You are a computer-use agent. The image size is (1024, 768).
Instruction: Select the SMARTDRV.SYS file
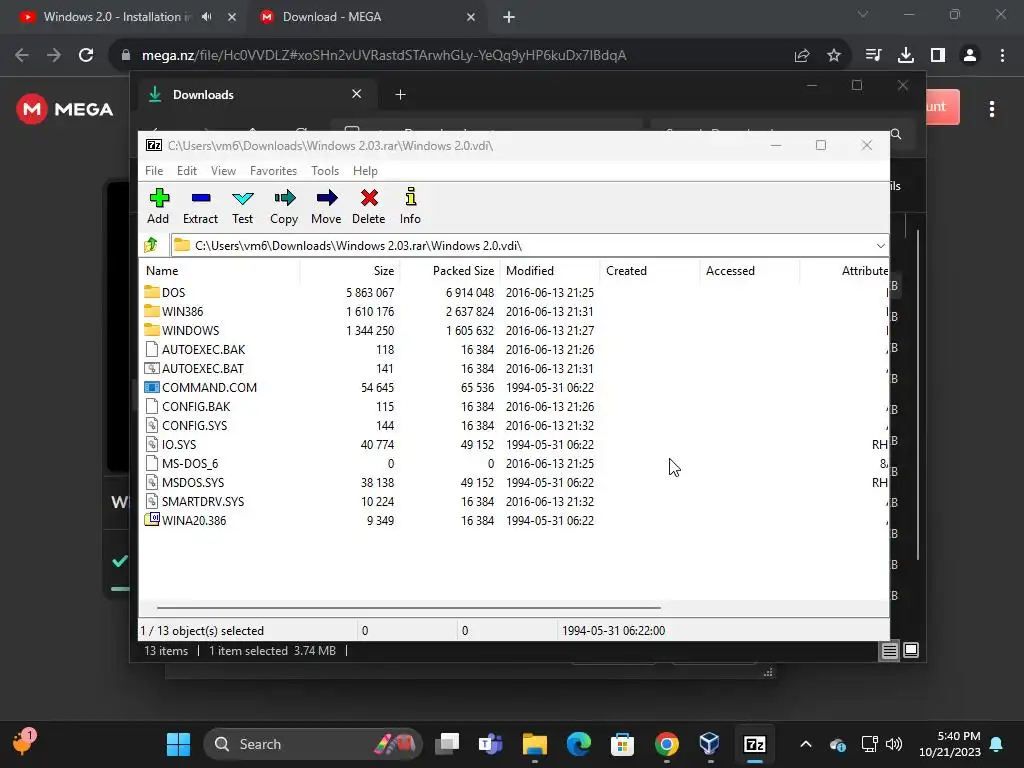click(x=202, y=501)
